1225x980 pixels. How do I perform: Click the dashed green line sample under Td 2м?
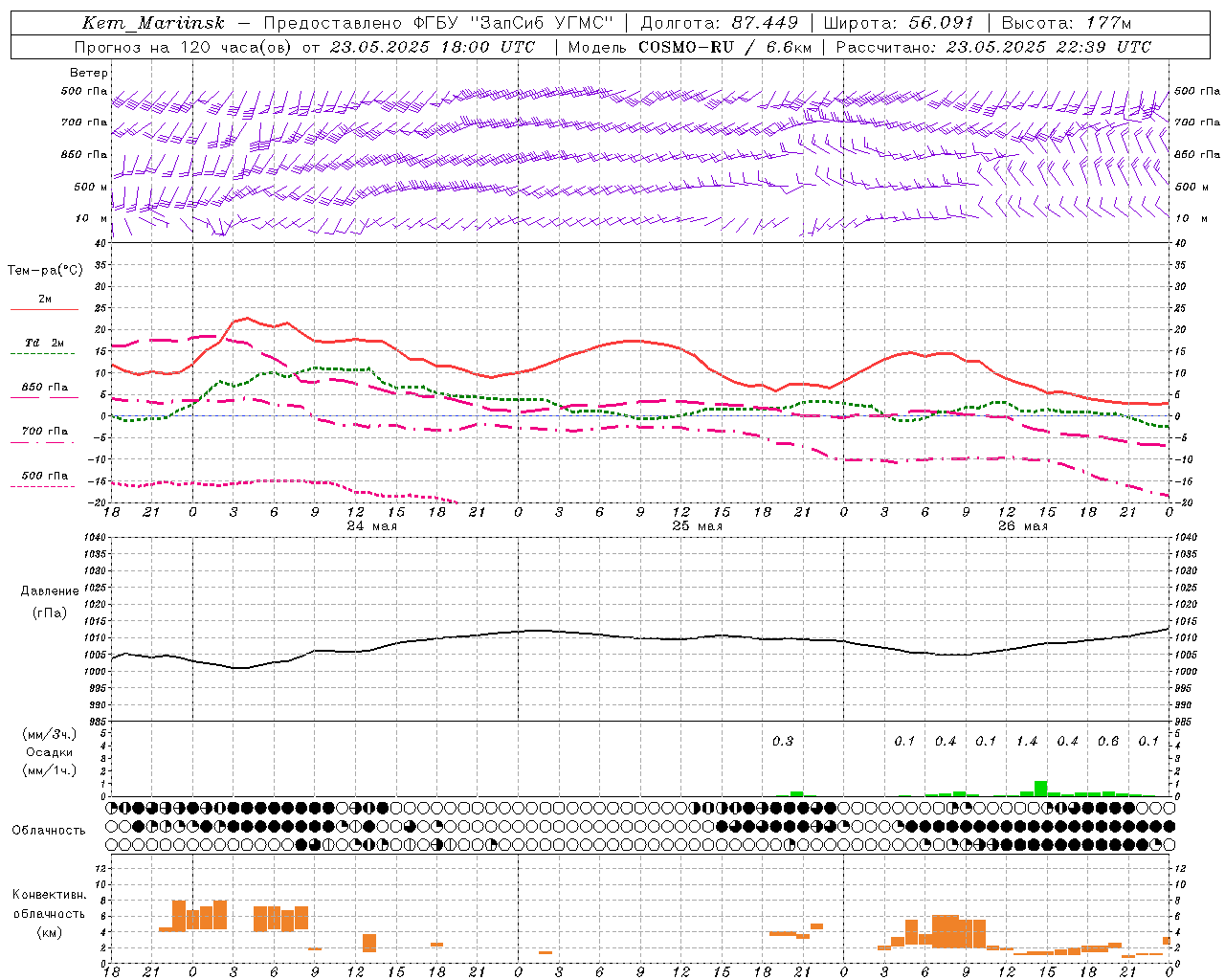coord(42,353)
